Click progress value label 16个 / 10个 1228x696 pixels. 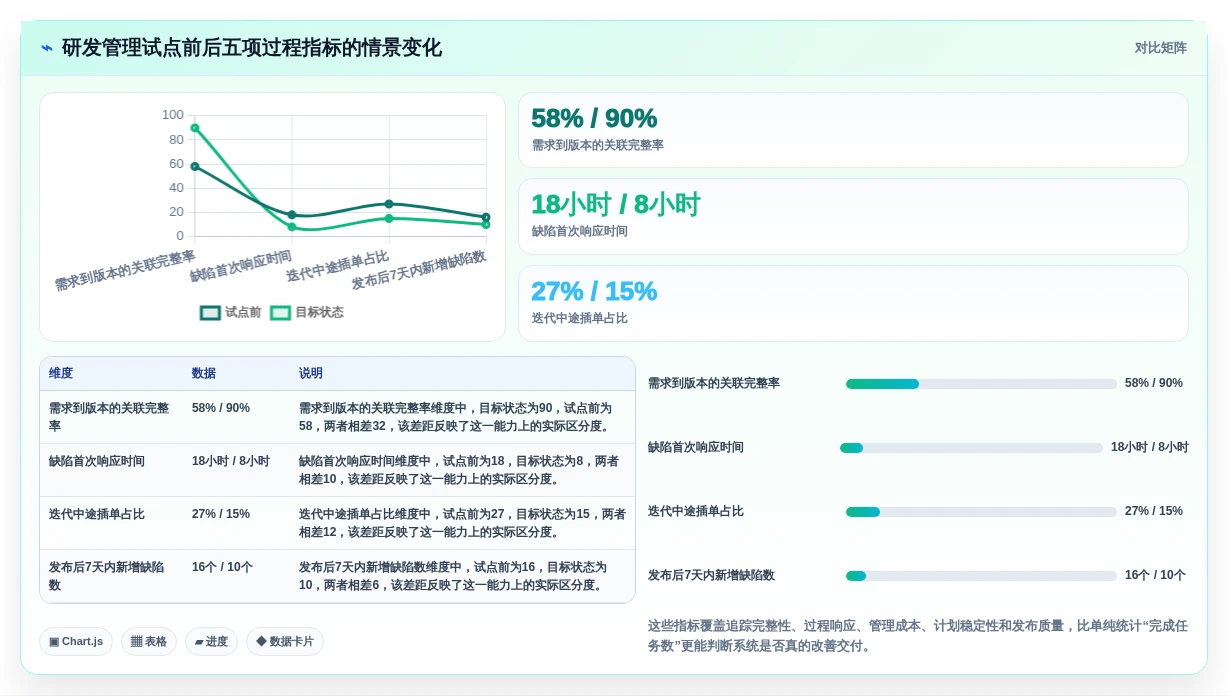pos(1155,575)
